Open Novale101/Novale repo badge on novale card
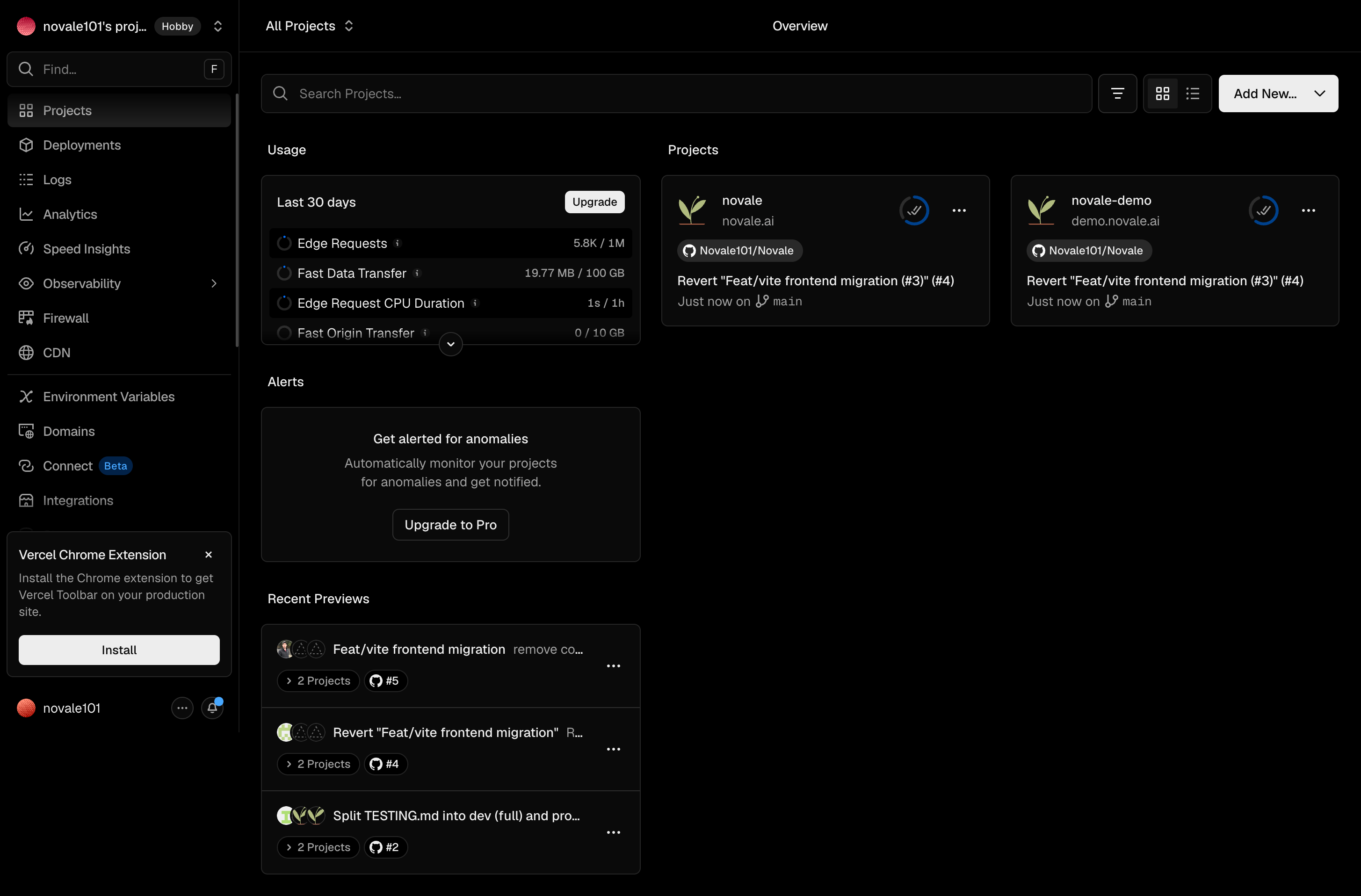The width and height of the screenshot is (1361, 896). [x=740, y=251]
